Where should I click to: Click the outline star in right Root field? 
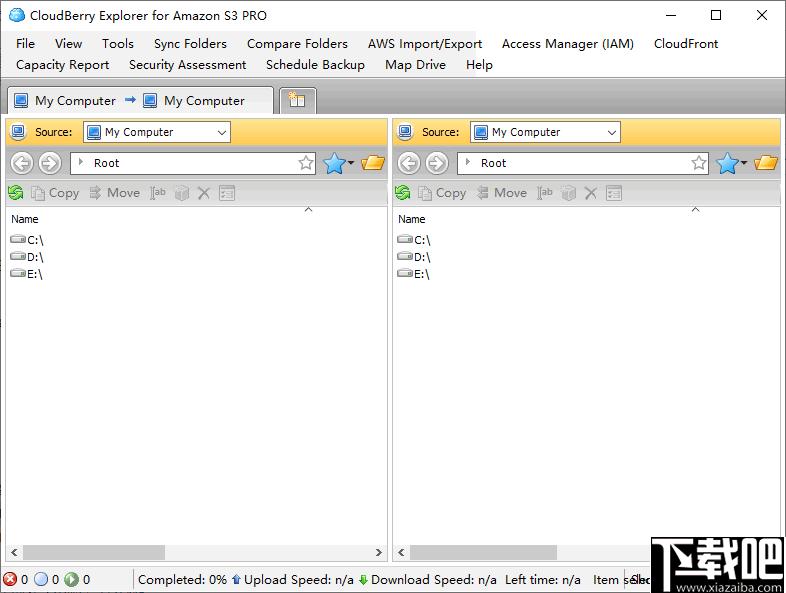699,163
